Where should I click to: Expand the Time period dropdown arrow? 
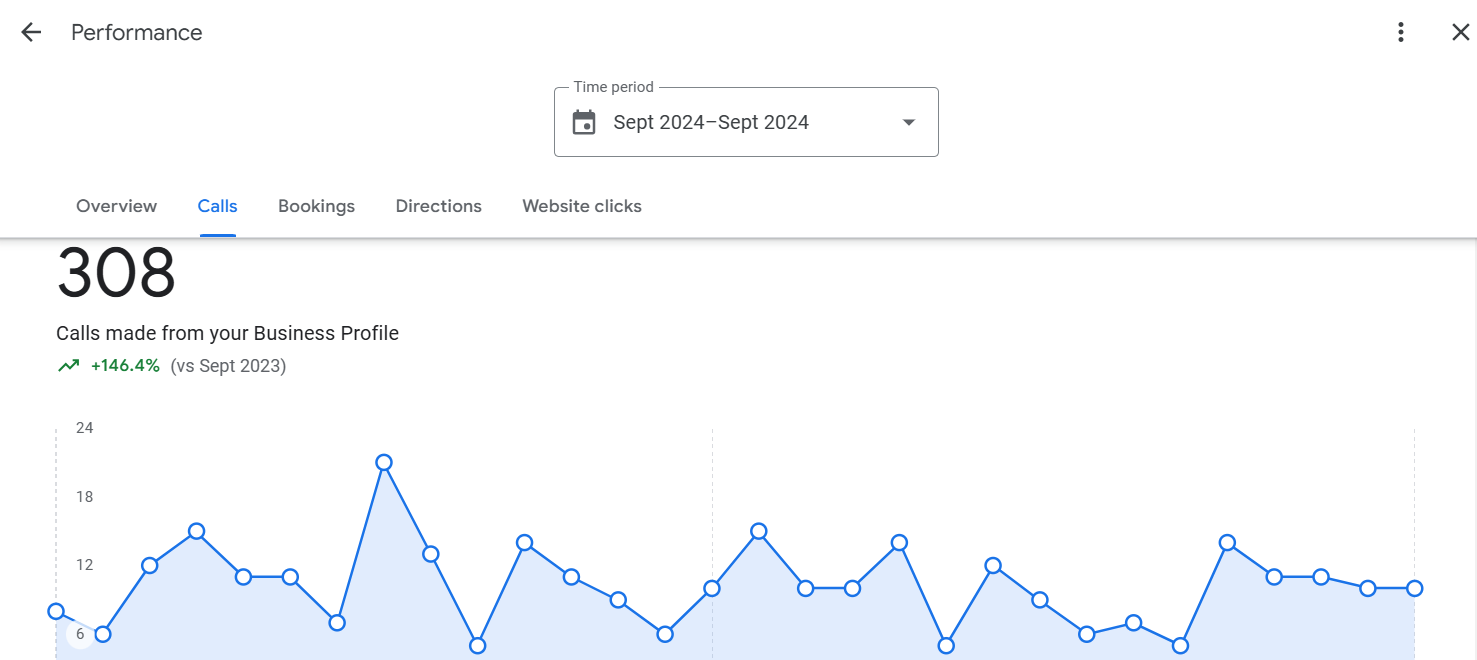coord(908,123)
